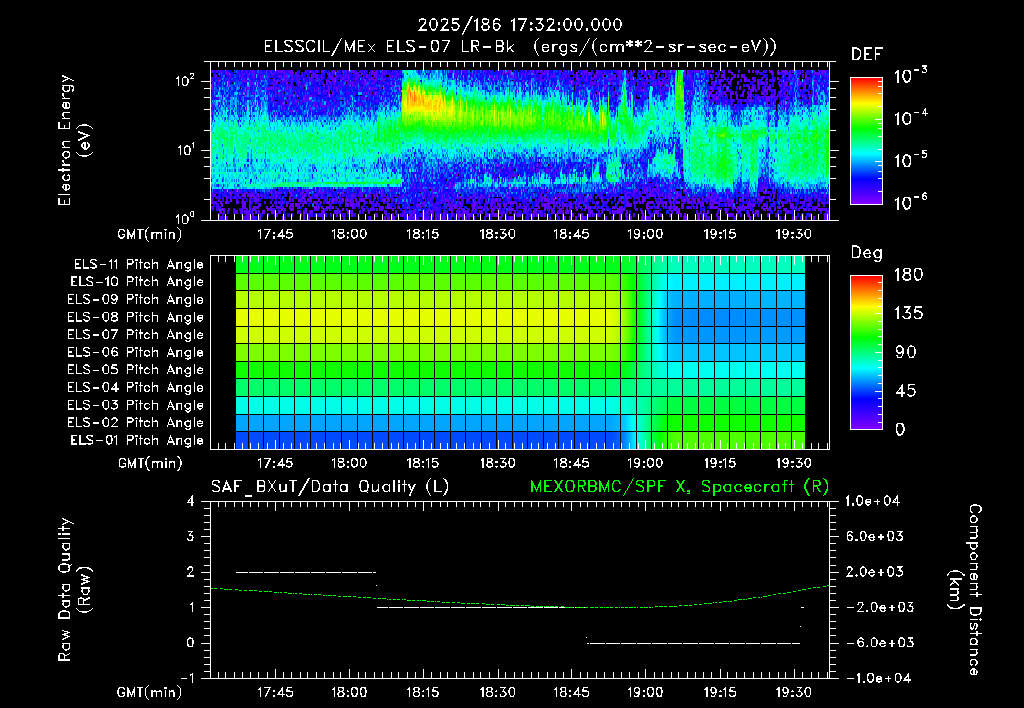Image resolution: width=1024 pixels, height=708 pixels.
Task: Click the ELS-07 Pitch Angle row label
Action: pos(136,334)
